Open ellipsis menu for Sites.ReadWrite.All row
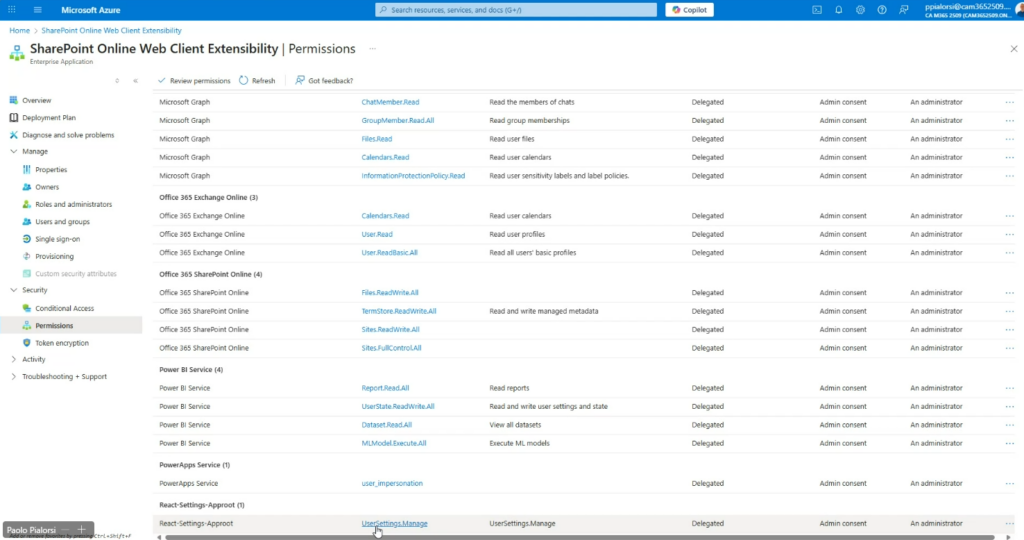 pos(1009,330)
